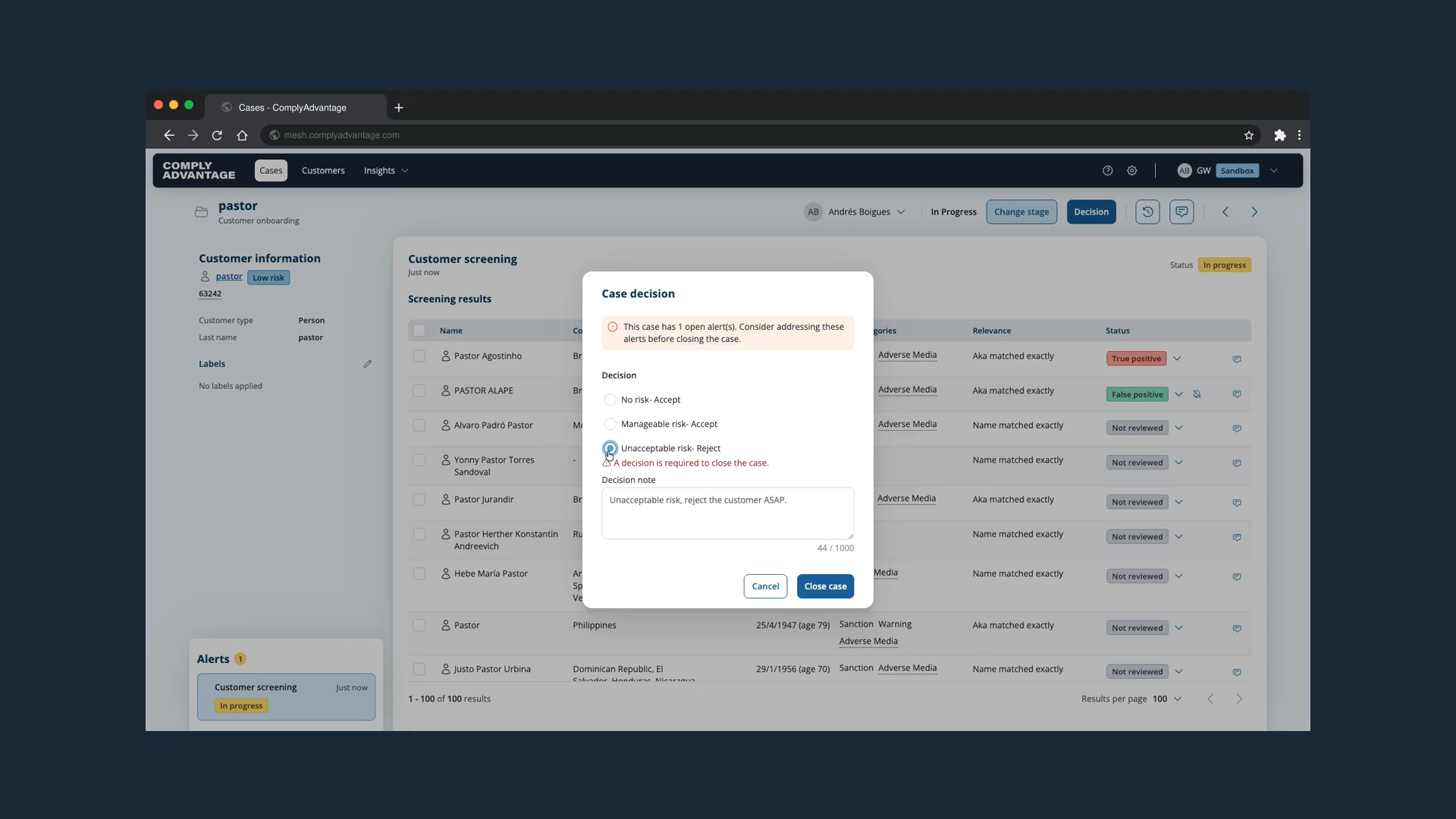Open new browser tab plus button
The height and width of the screenshot is (819, 1456).
[399, 108]
